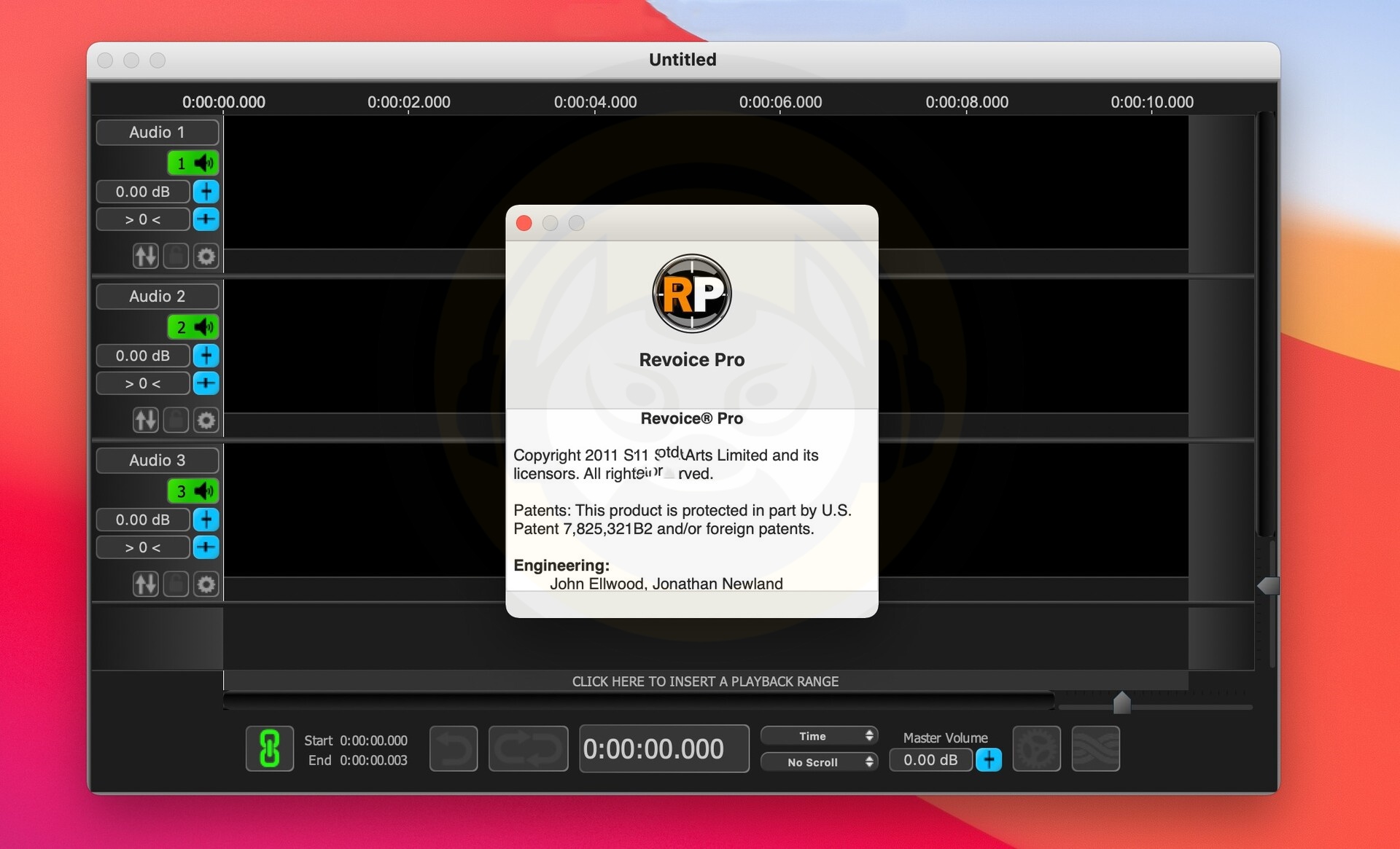The image size is (1400, 849).
Task: Toggle the green chain link button
Action: (x=270, y=748)
